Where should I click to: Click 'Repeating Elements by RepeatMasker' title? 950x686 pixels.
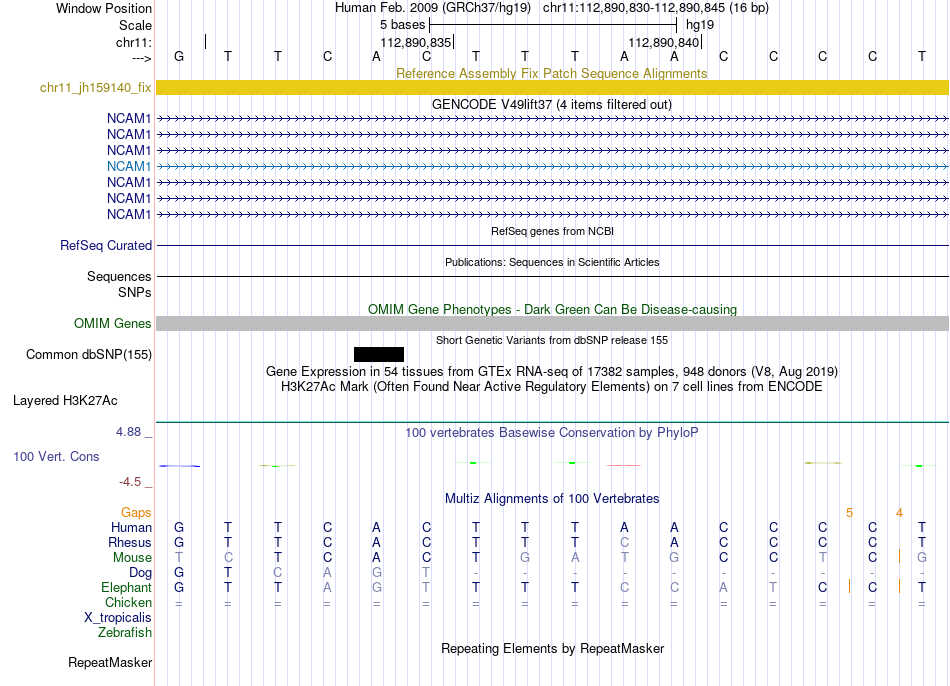pyautogui.click(x=553, y=648)
